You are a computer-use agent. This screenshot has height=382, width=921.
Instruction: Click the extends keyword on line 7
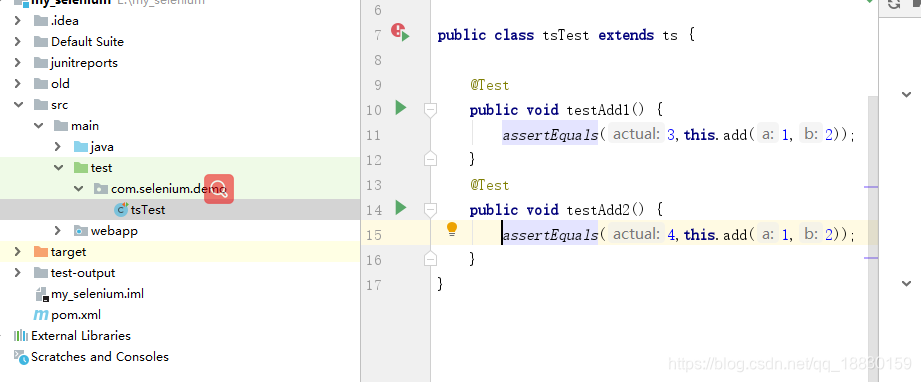click(626, 35)
